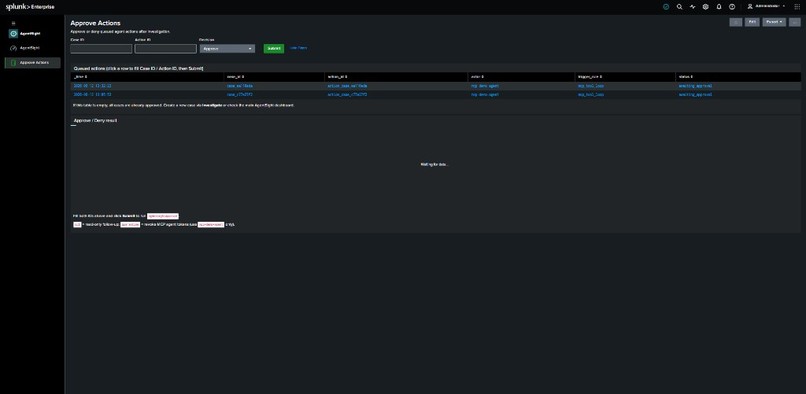The image size is (806, 394).
Task: Collapse the sidebar with the hamburger icon
Action: coord(13,23)
